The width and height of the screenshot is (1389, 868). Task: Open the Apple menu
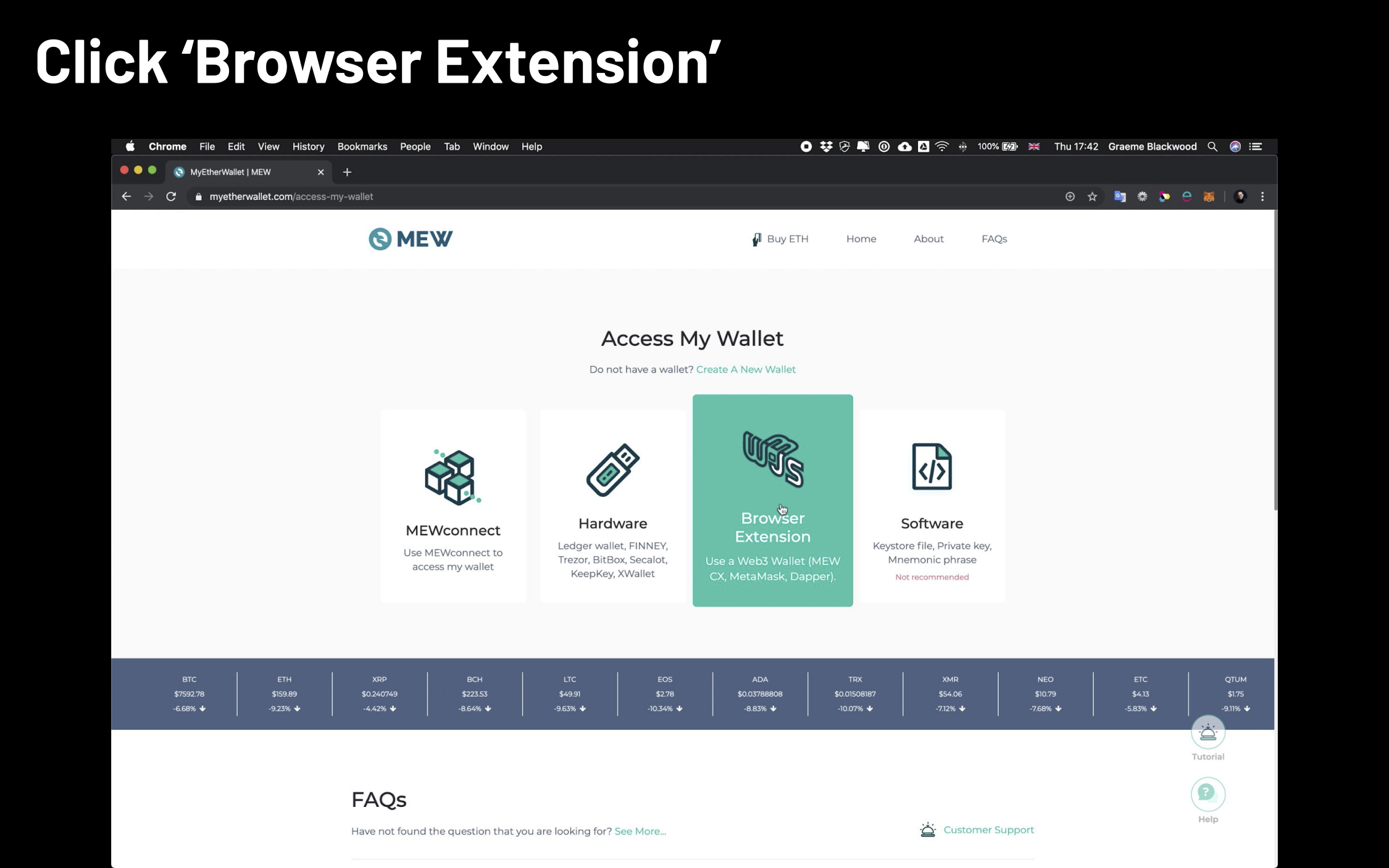tap(130, 146)
